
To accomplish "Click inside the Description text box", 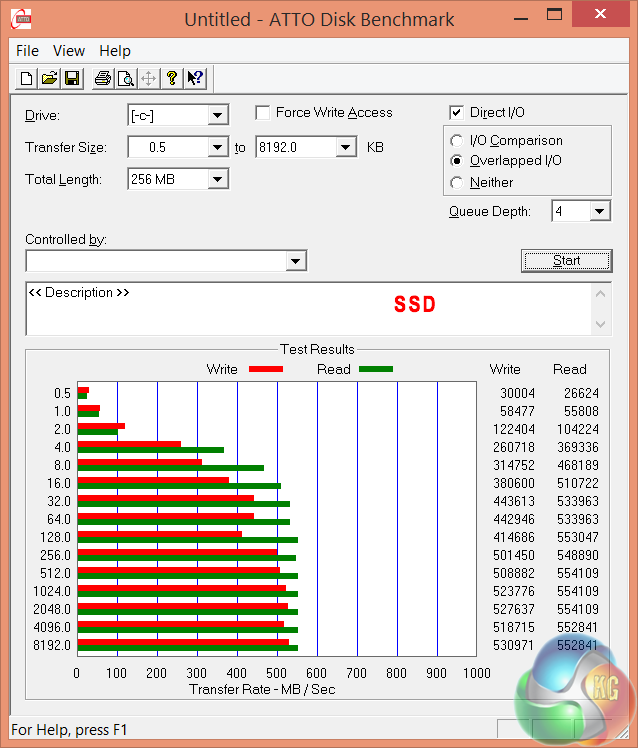I will 309,309.
